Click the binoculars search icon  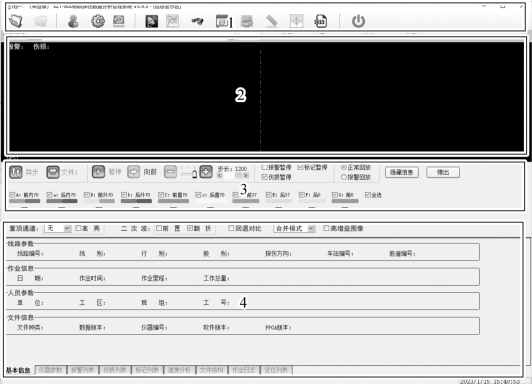tap(197, 21)
